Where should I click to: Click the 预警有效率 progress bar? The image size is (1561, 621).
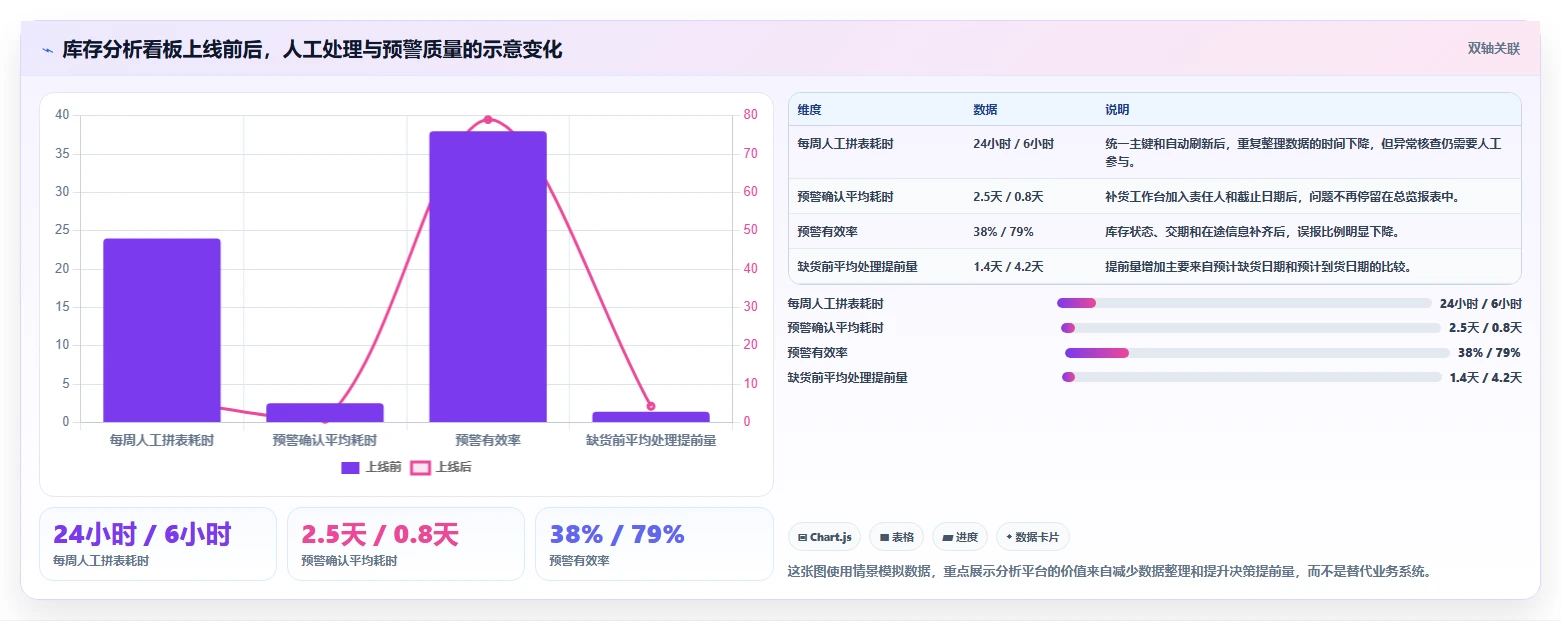click(1257, 353)
